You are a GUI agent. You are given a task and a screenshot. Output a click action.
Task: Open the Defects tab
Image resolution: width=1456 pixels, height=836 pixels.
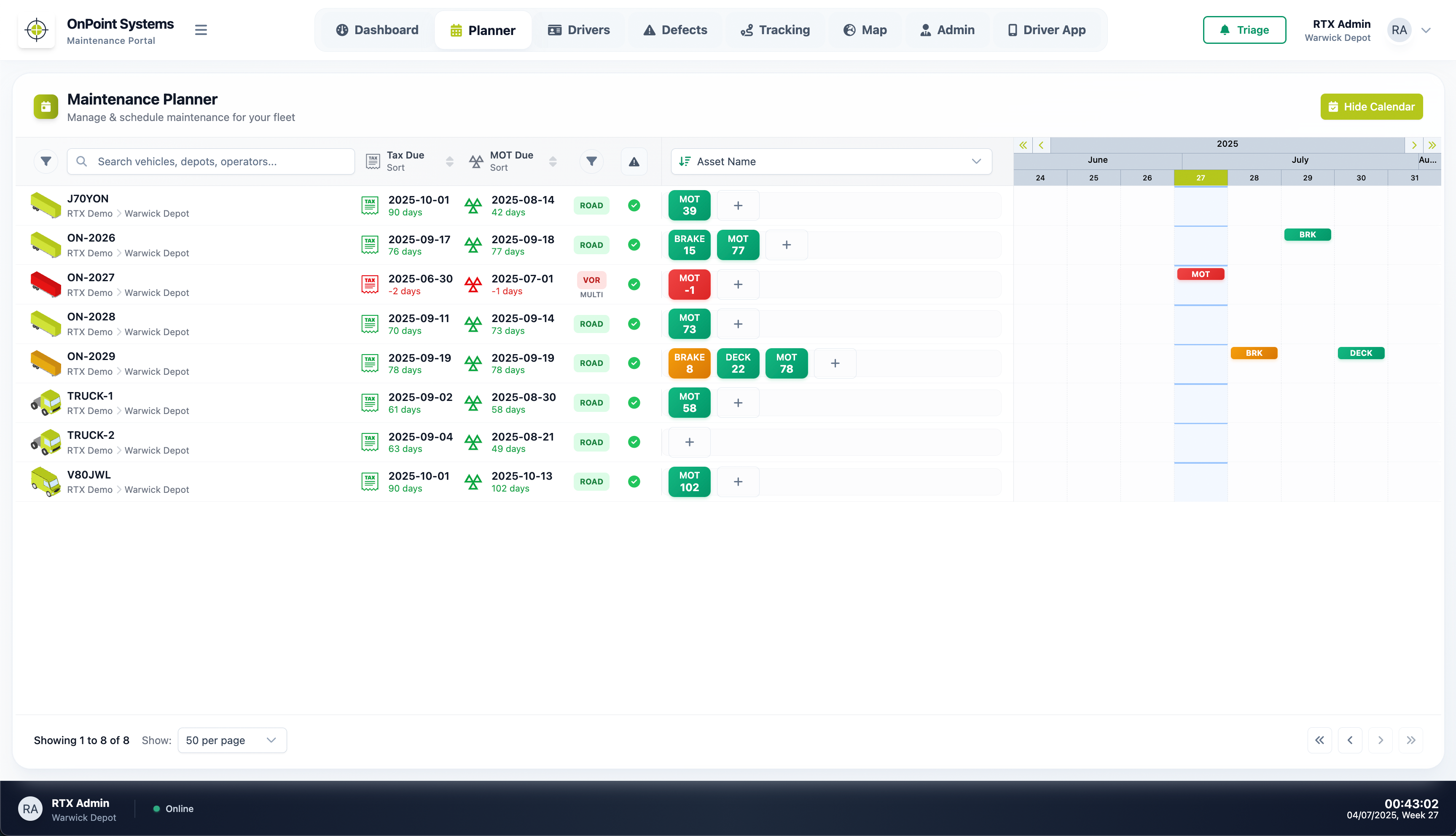coord(675,30)
